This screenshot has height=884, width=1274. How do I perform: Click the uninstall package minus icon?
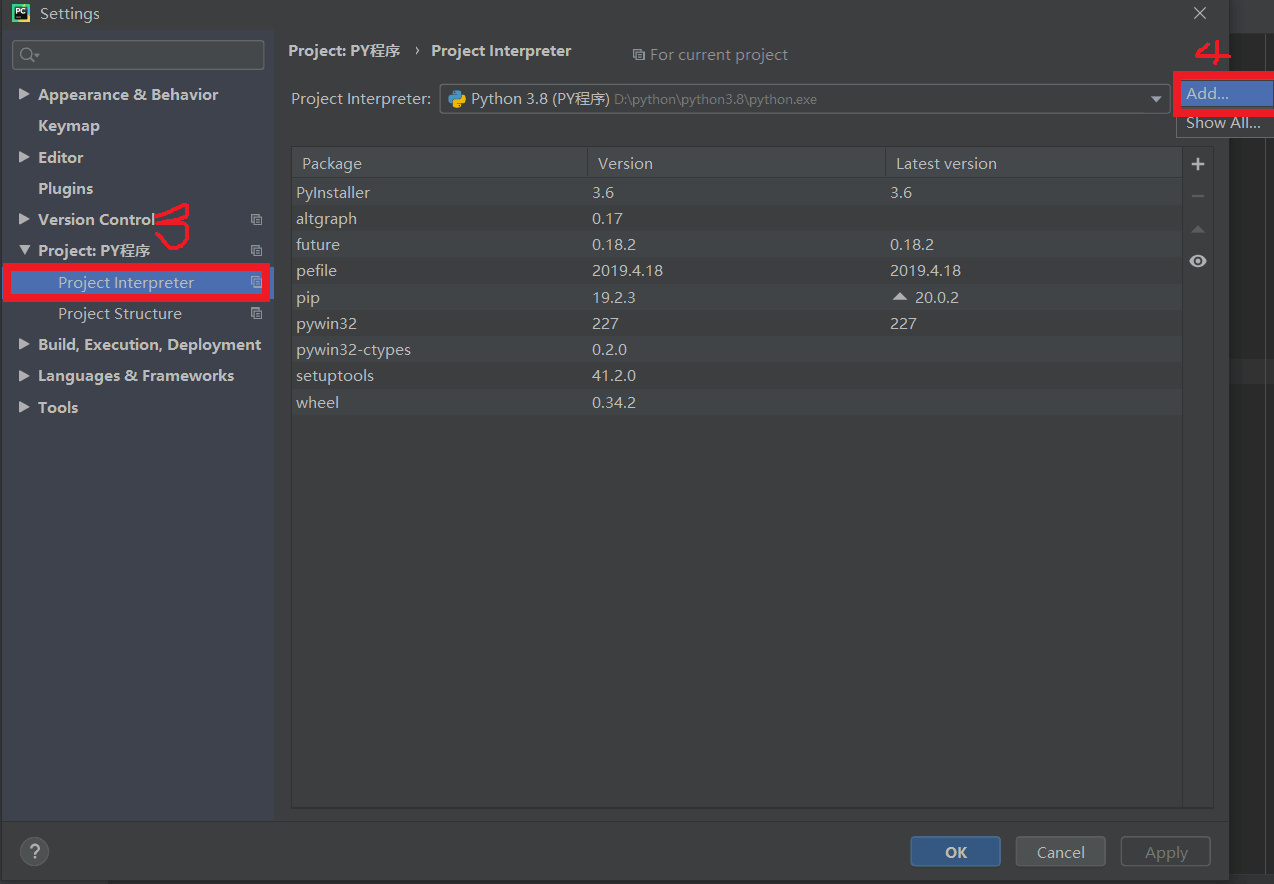pyautogui.click(x=1198, y=197)
